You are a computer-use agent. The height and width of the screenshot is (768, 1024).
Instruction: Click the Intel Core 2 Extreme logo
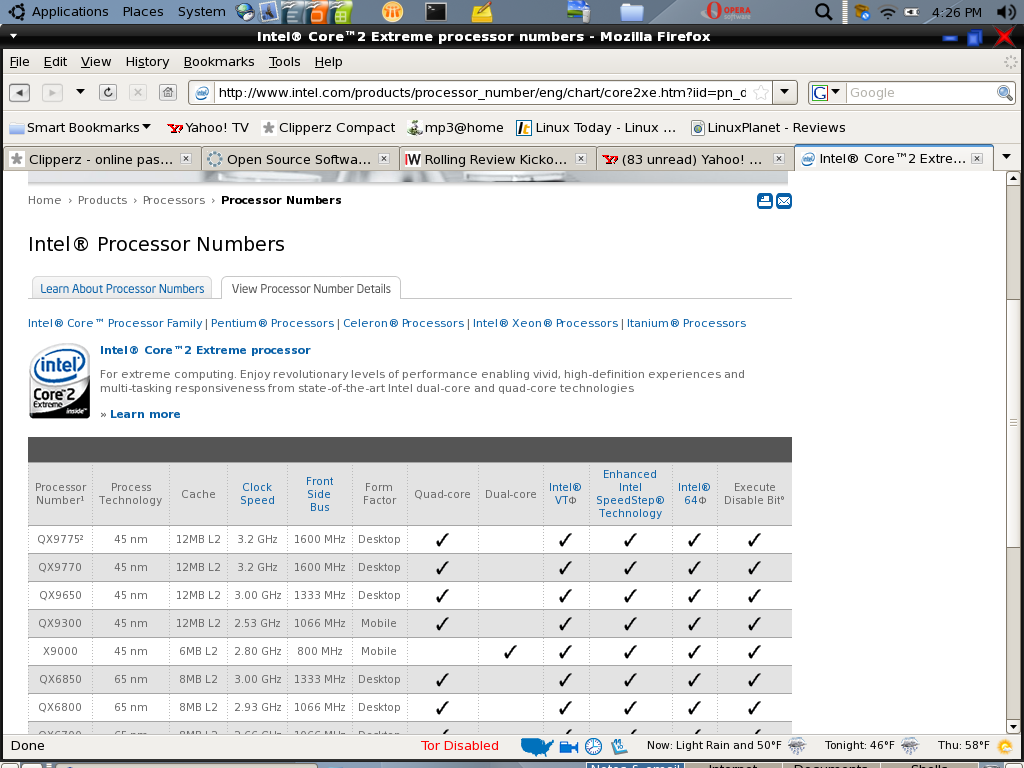point(59,381)
